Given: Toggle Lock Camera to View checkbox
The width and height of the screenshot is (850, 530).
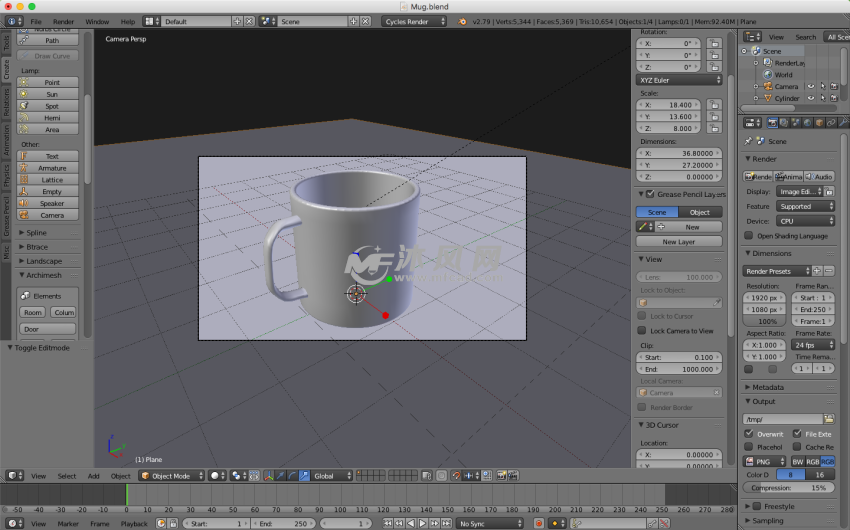Looking at the screenshot, I should click(x=642, y=330).
